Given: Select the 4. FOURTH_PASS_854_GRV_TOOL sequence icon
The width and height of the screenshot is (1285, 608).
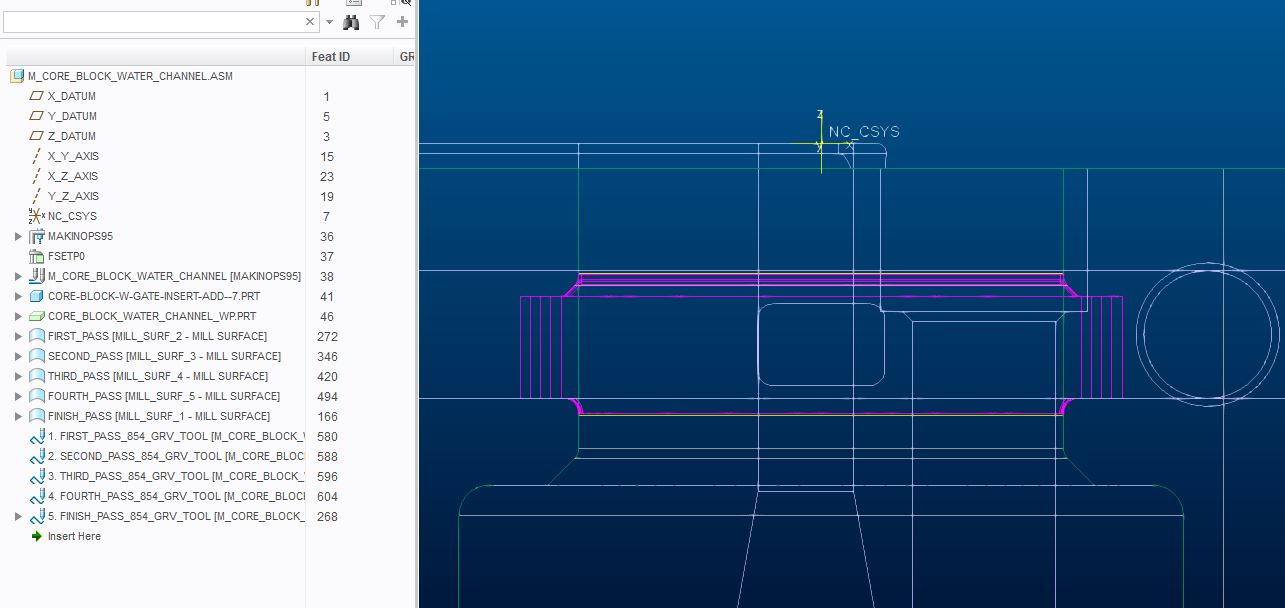Looking at the screenshot, I should click(37, 496).
